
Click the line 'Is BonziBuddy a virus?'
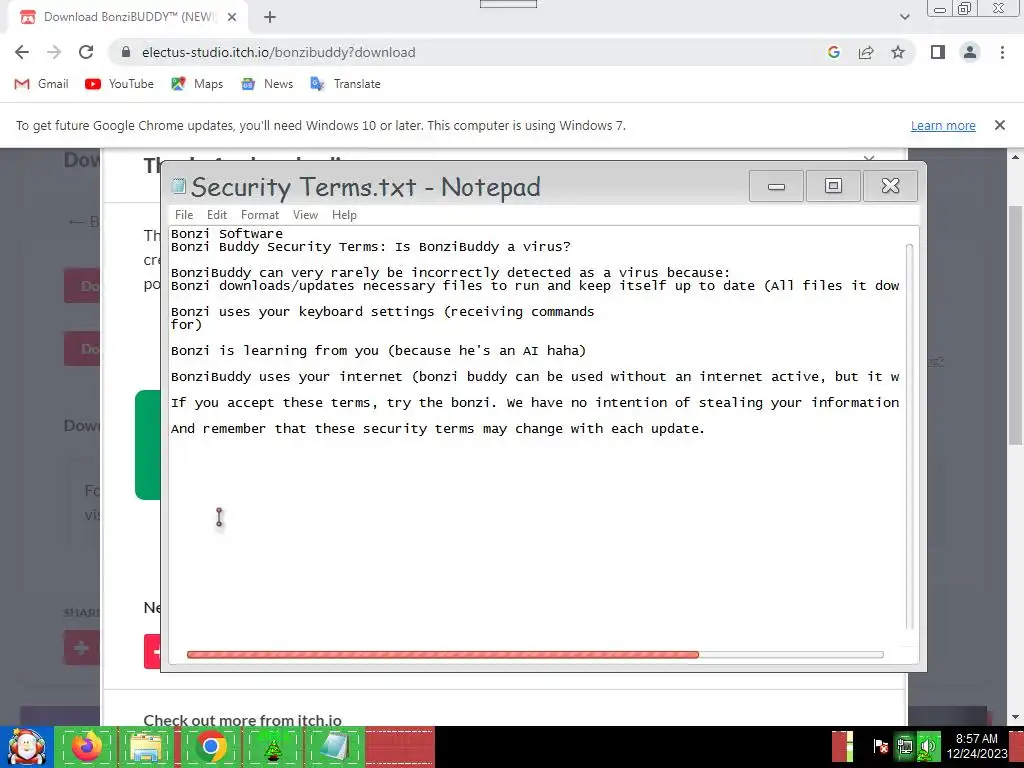[483, 247]
